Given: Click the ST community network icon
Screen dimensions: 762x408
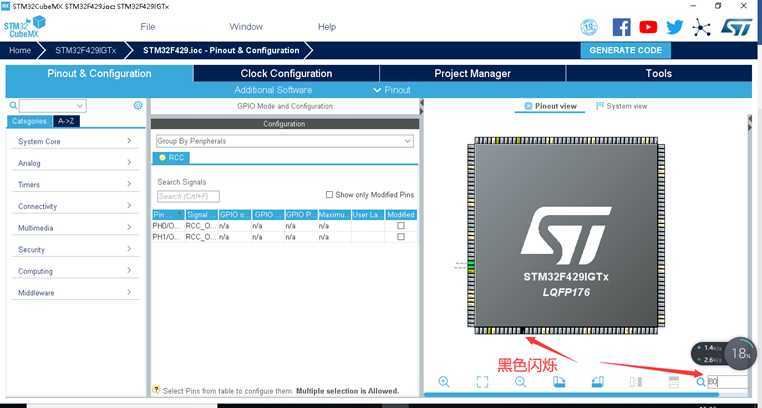Looking at the screenshot, I should tap(701, 27).
